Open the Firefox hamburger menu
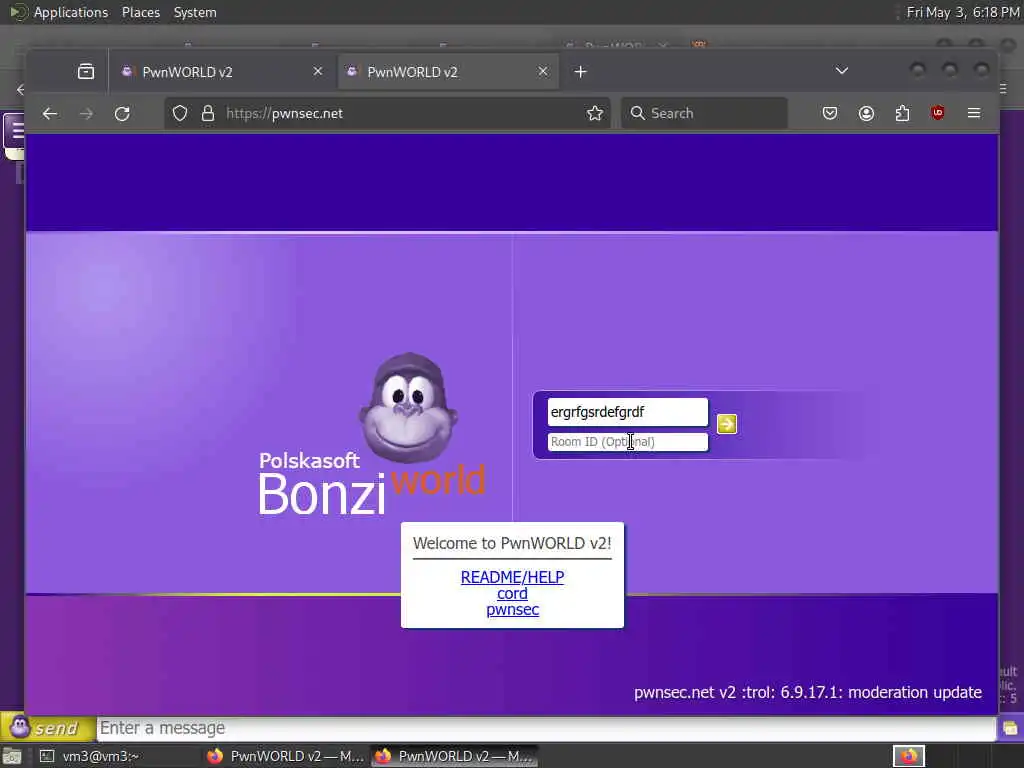1024x768 pixels. pyautogui.click(x=974, y=114)
